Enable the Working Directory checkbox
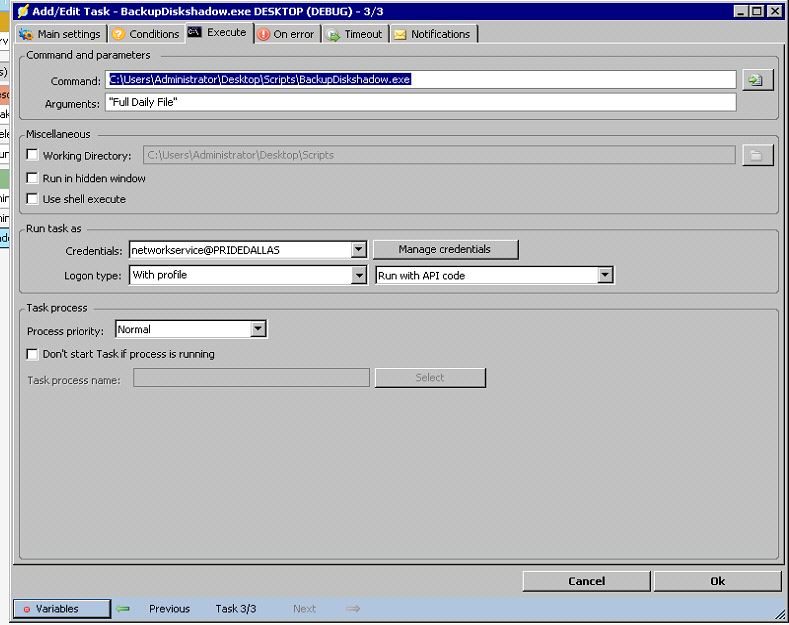 (33, 156)
